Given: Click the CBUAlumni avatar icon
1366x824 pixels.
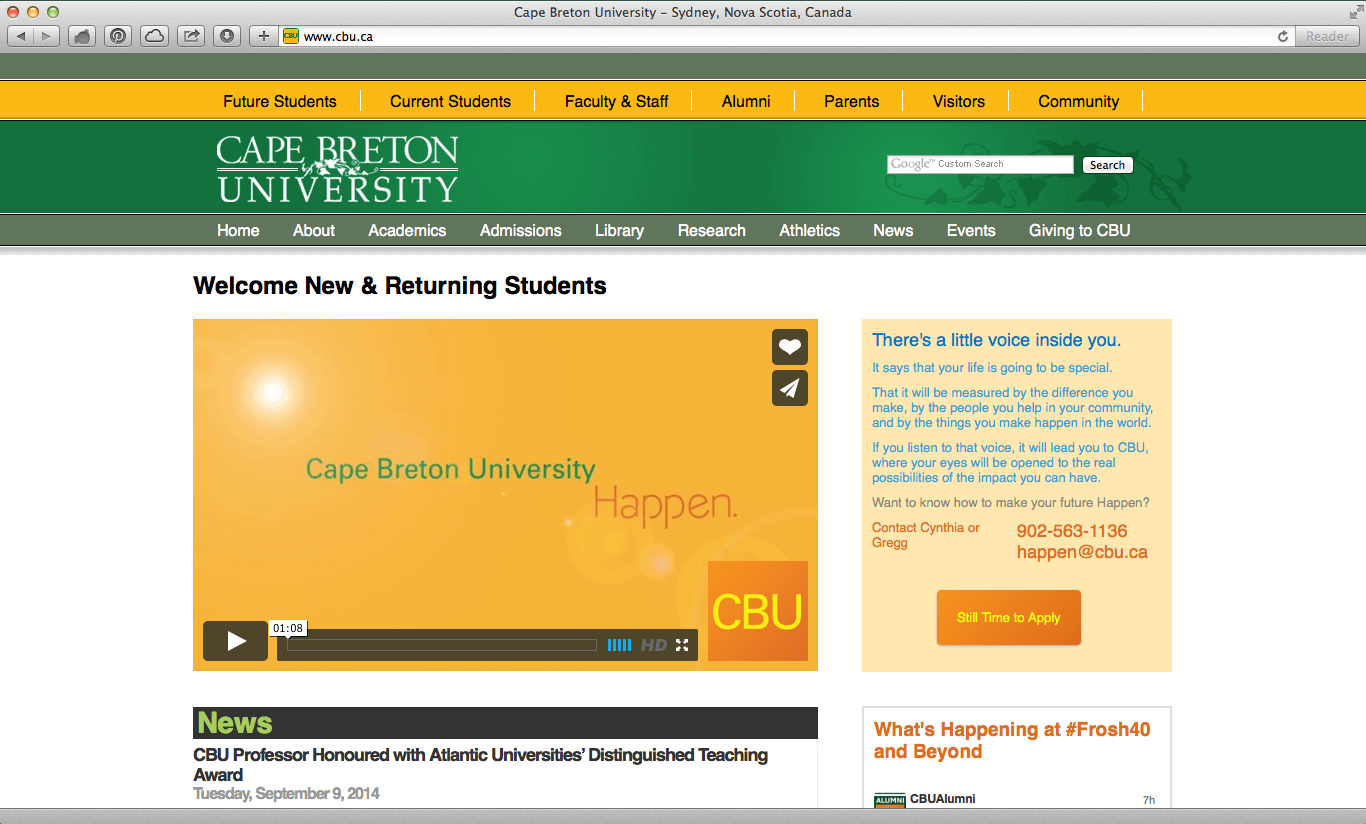Looking at the screenshot, I should coord(889,801).
